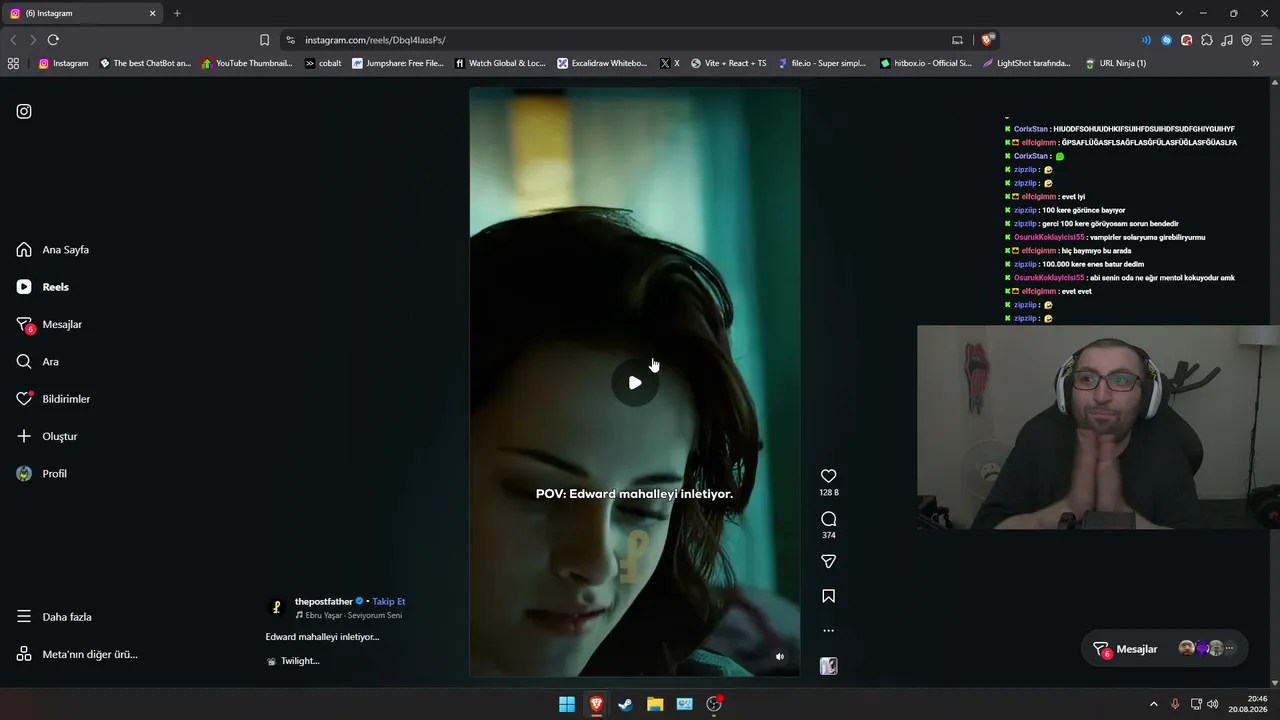Image resolution: width=1280 pixels, height=720 pixels.
Task: Click the red badge extension icon
Action: tap(1186, 40)
